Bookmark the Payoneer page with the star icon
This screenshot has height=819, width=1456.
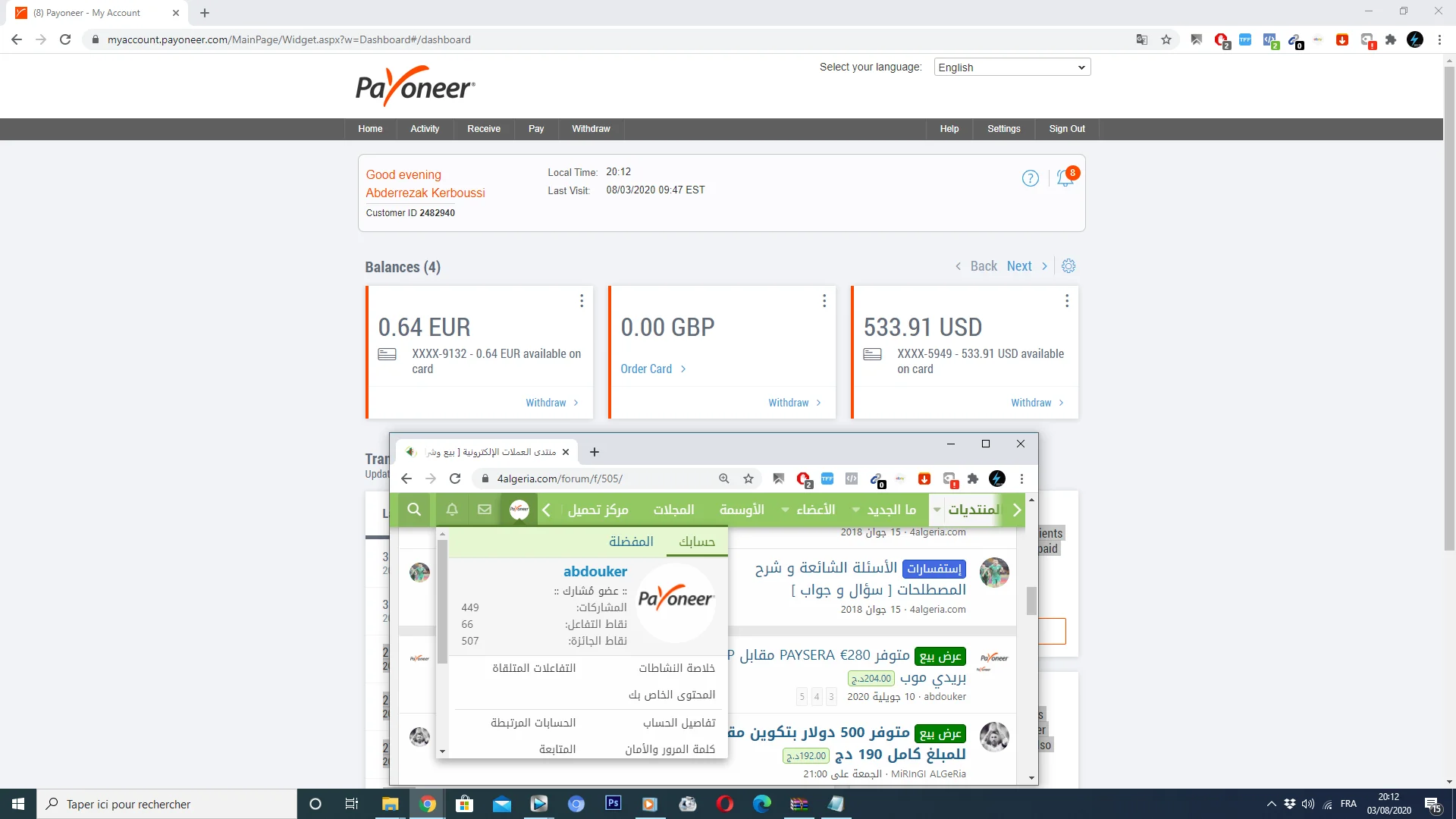tap(1166, 39)
